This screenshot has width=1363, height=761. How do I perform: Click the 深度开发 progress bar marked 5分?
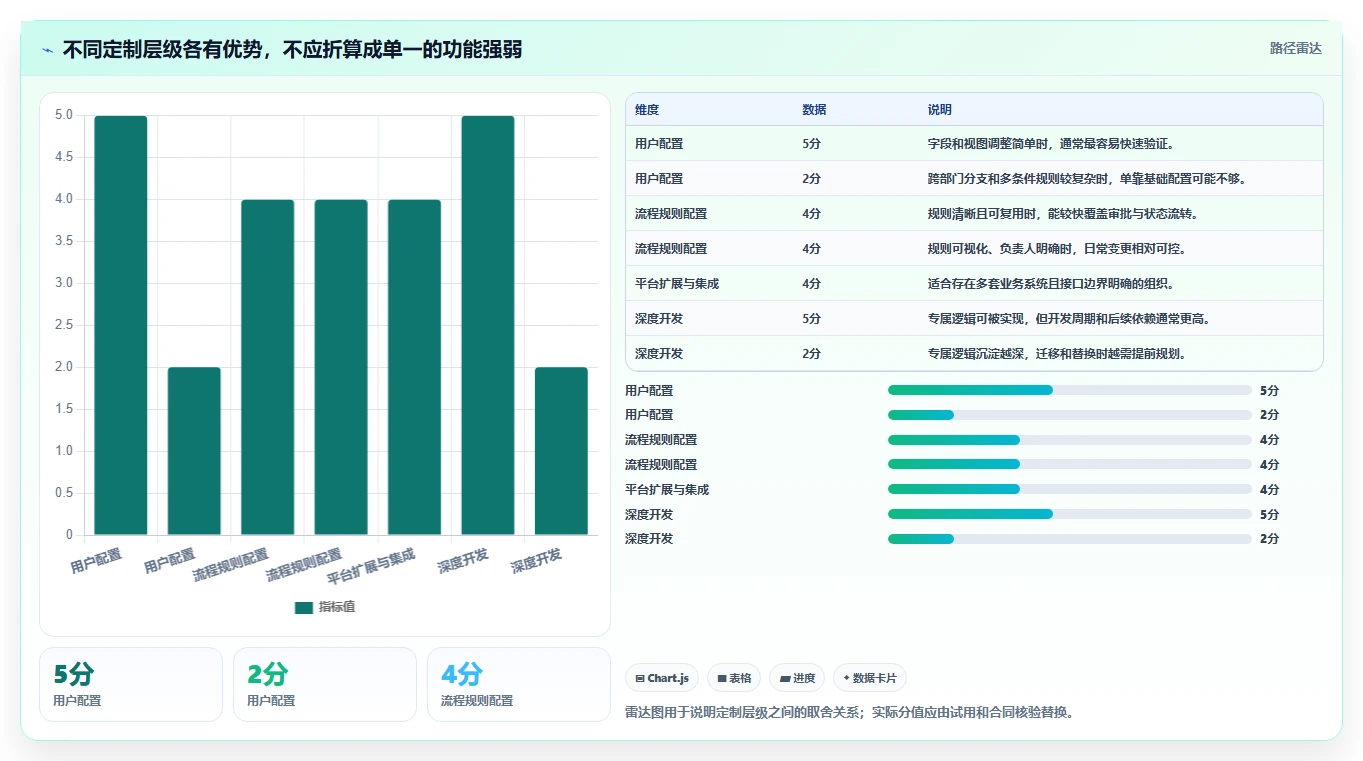tap(1070, 514)
